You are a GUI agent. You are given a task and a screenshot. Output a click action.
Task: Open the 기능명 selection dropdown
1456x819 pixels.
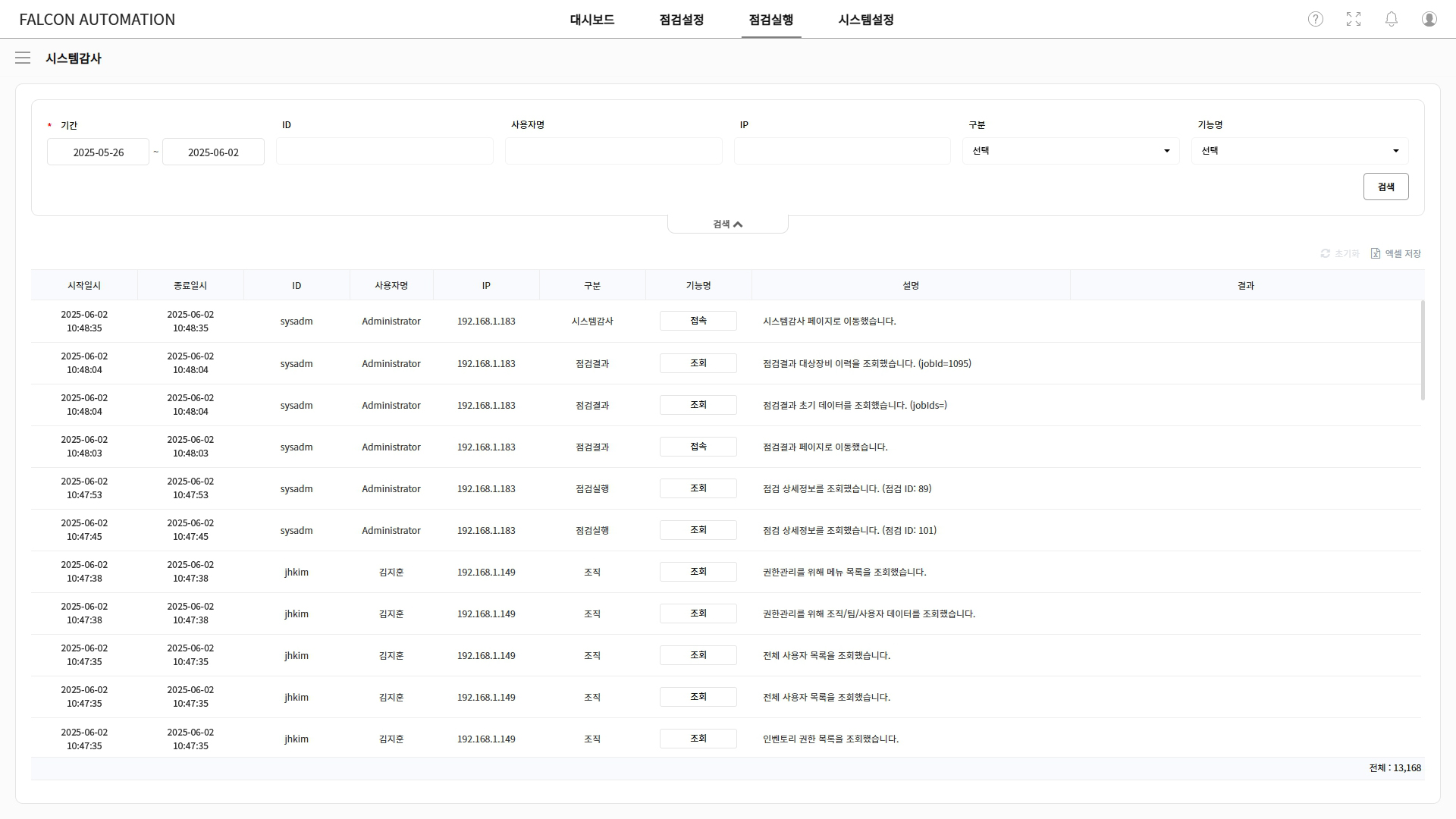(1300, 151)
